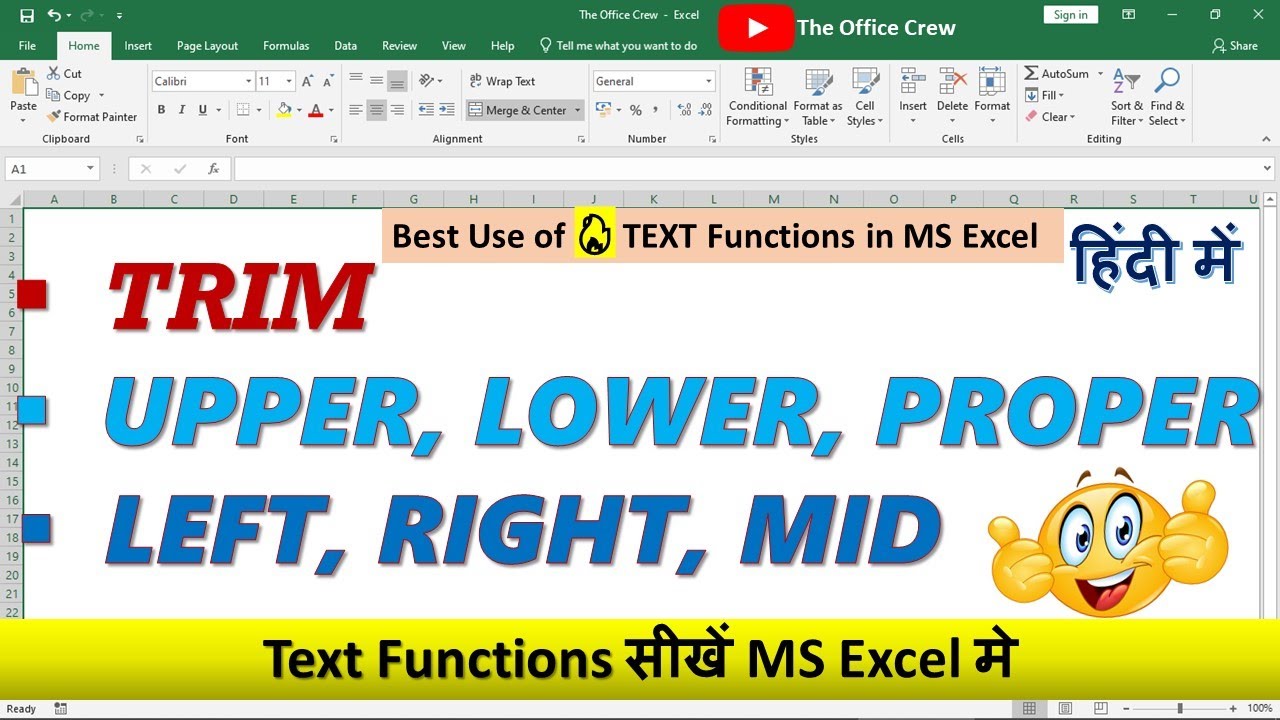
Task: Increase decimal places
Action: pyautogui.click(x=684, y=110)
